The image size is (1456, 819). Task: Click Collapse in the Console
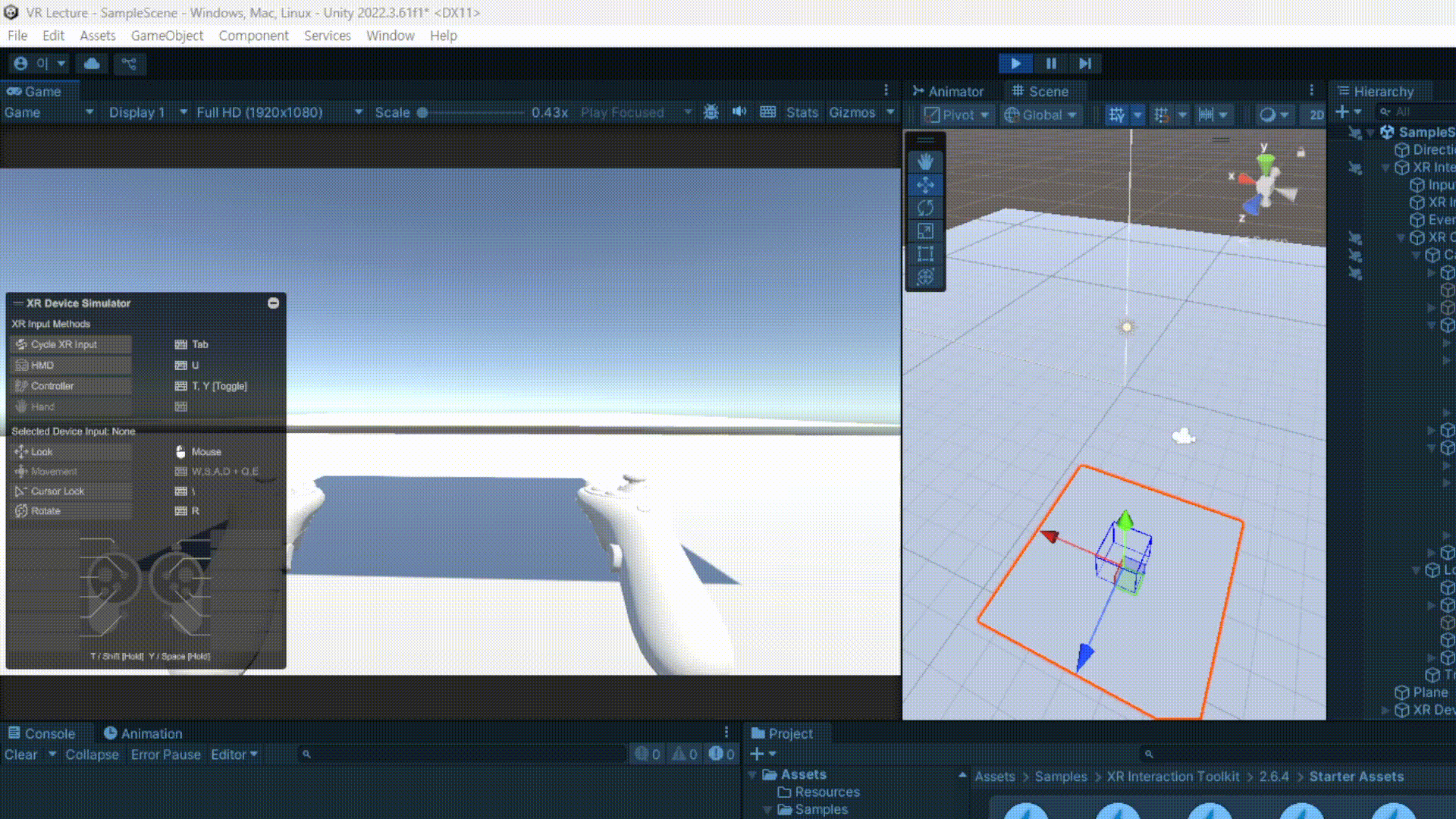(x=92, y=755)
